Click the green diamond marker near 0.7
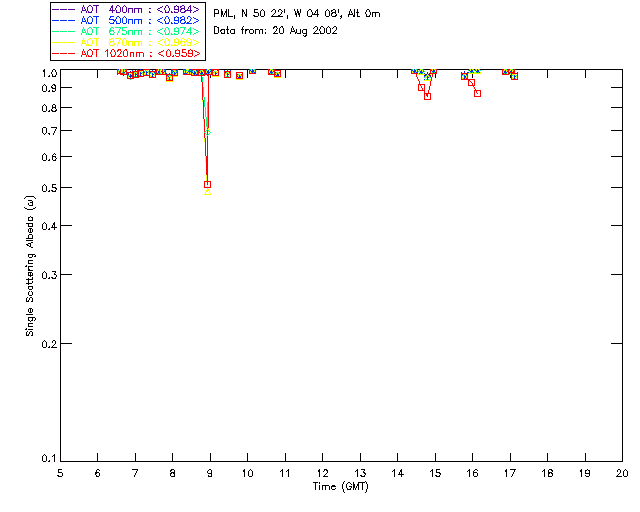This screenshot has height=512, width=640. click(x=208, y=132)
